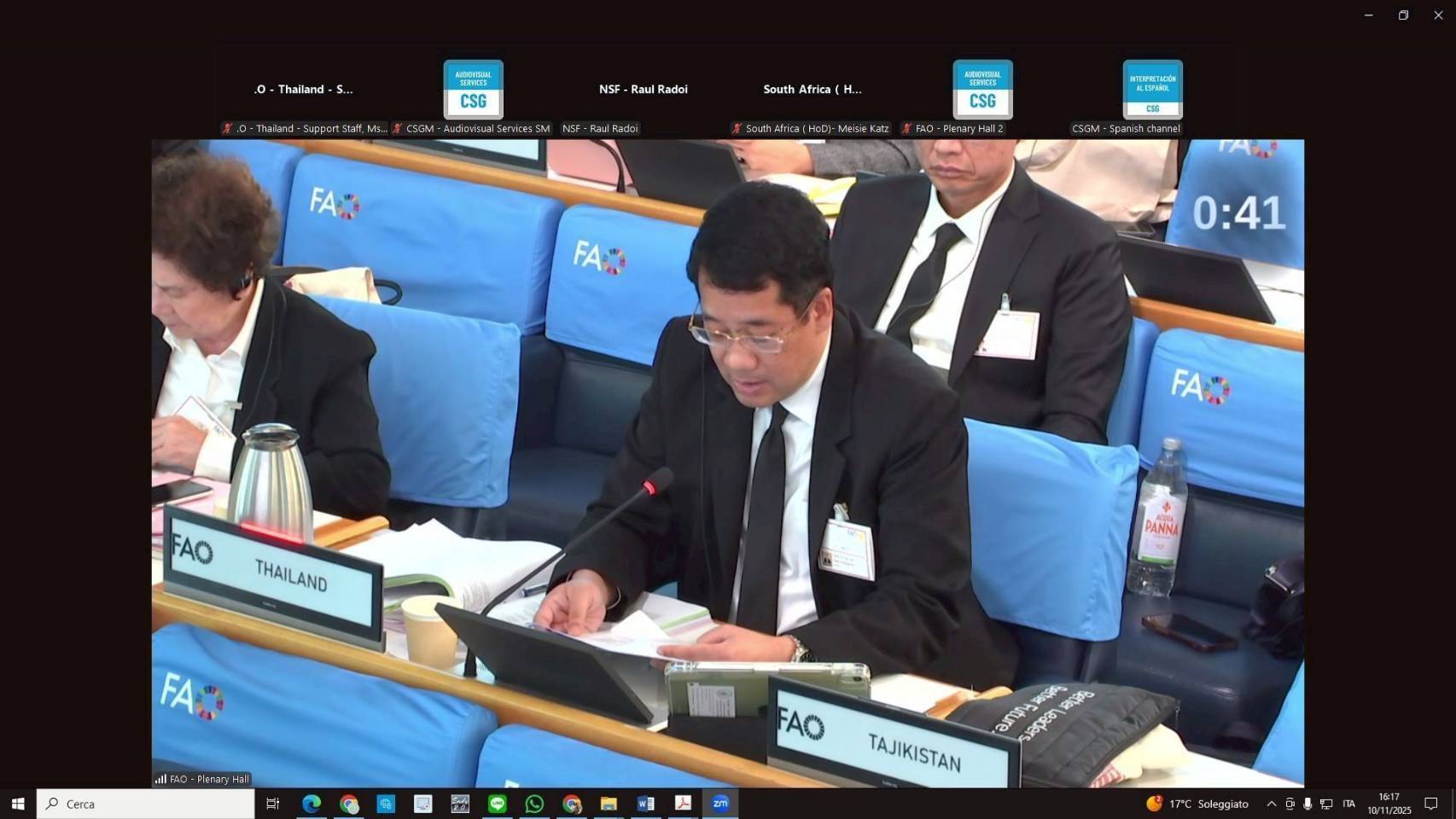Open Adobe Acrobat from the taskbar
Screen dimensions: 1456x819
[683, 803]
